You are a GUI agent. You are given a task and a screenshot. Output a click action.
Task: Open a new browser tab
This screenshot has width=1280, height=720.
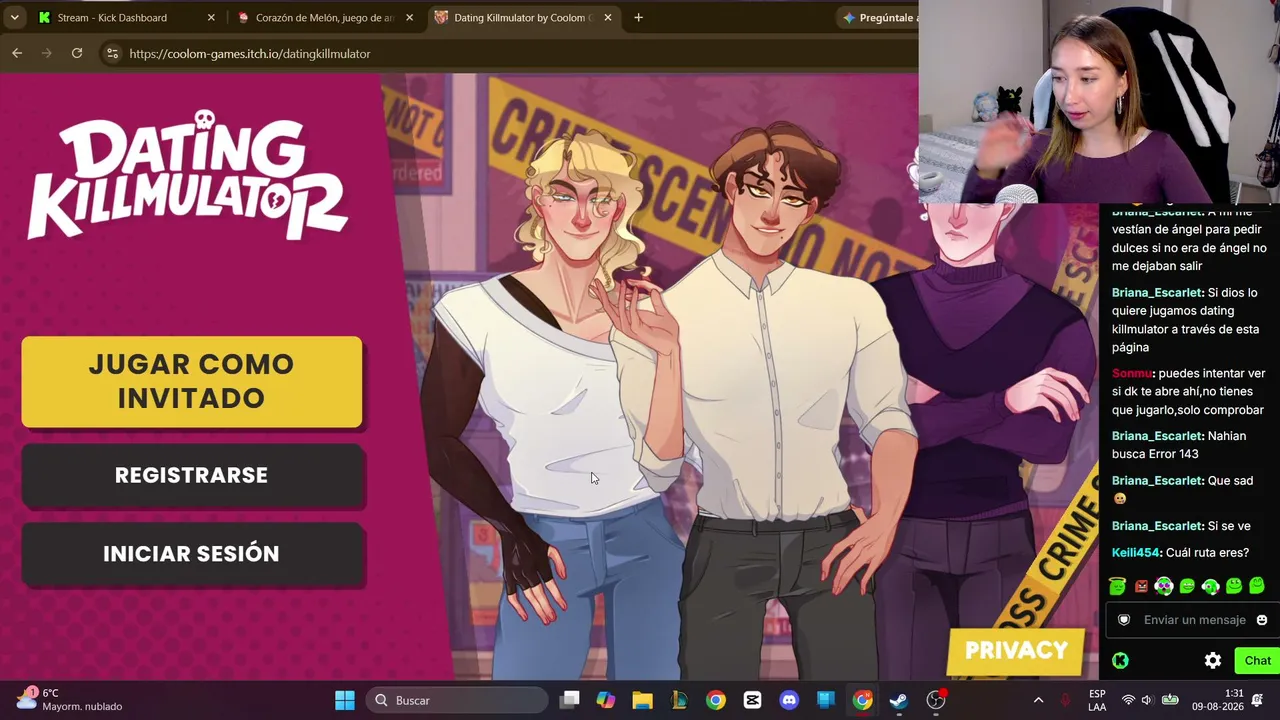click(638, 18)
